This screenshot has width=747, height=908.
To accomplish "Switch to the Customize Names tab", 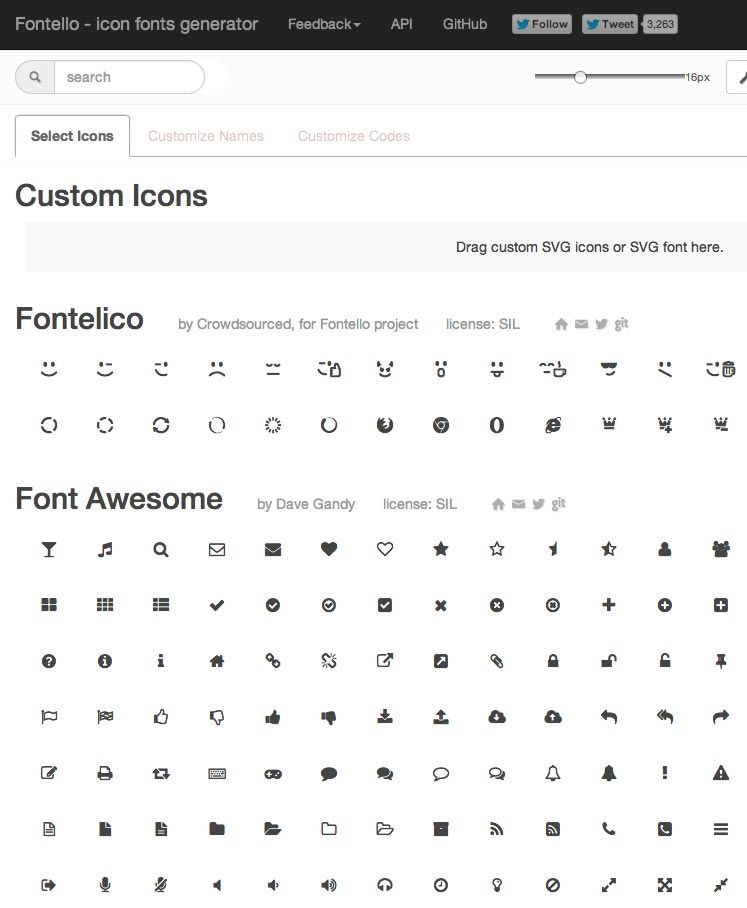I will [205, 136].
